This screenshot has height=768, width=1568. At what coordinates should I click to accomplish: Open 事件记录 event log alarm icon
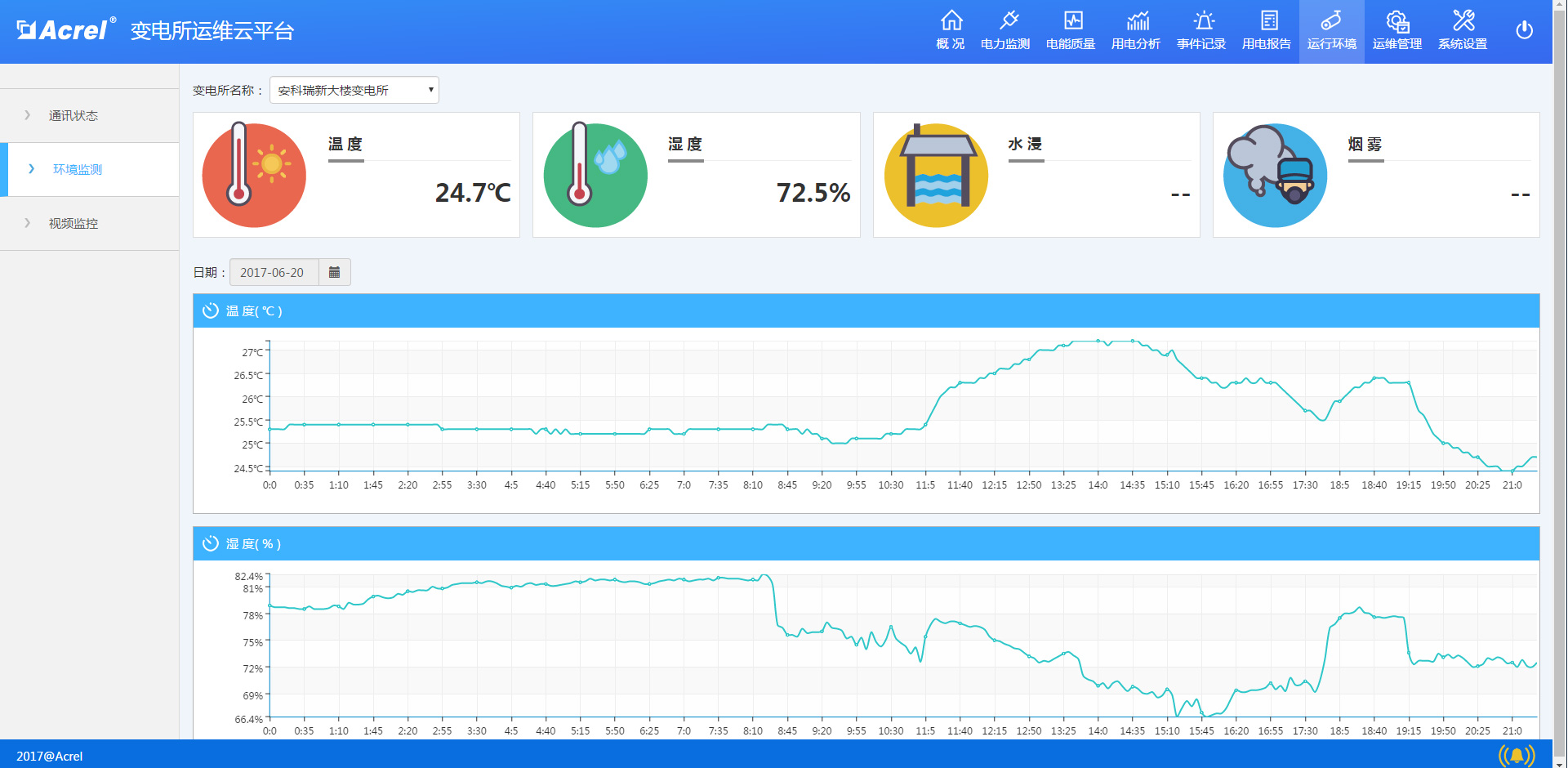(1204, 20)
